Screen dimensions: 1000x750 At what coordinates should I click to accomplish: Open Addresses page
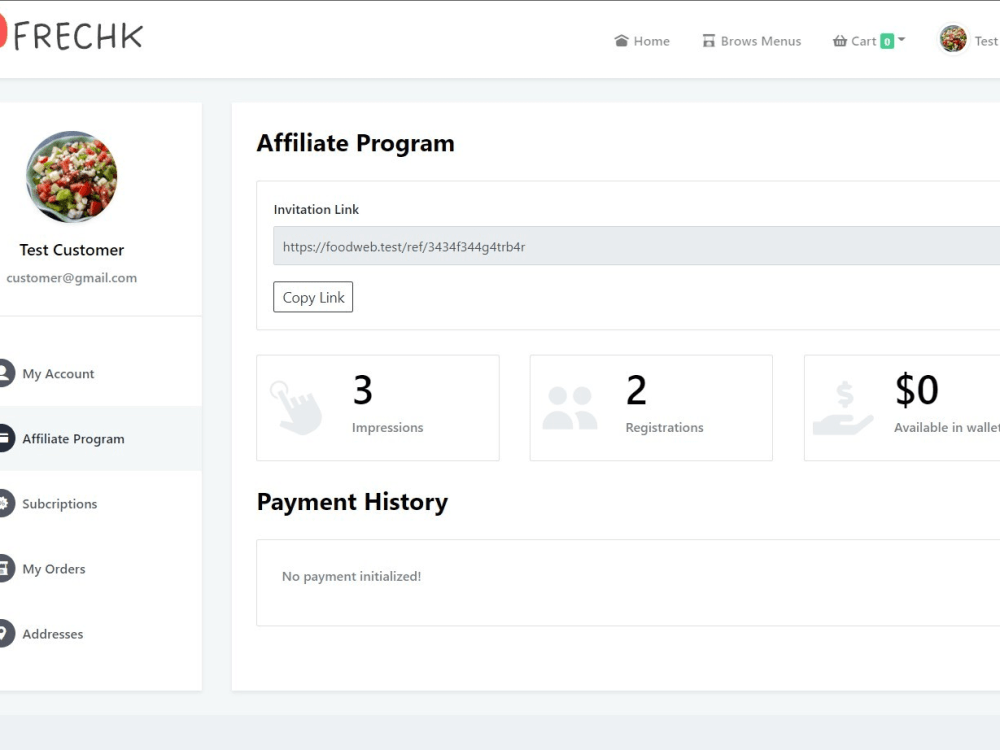click(x=53, y=634)
